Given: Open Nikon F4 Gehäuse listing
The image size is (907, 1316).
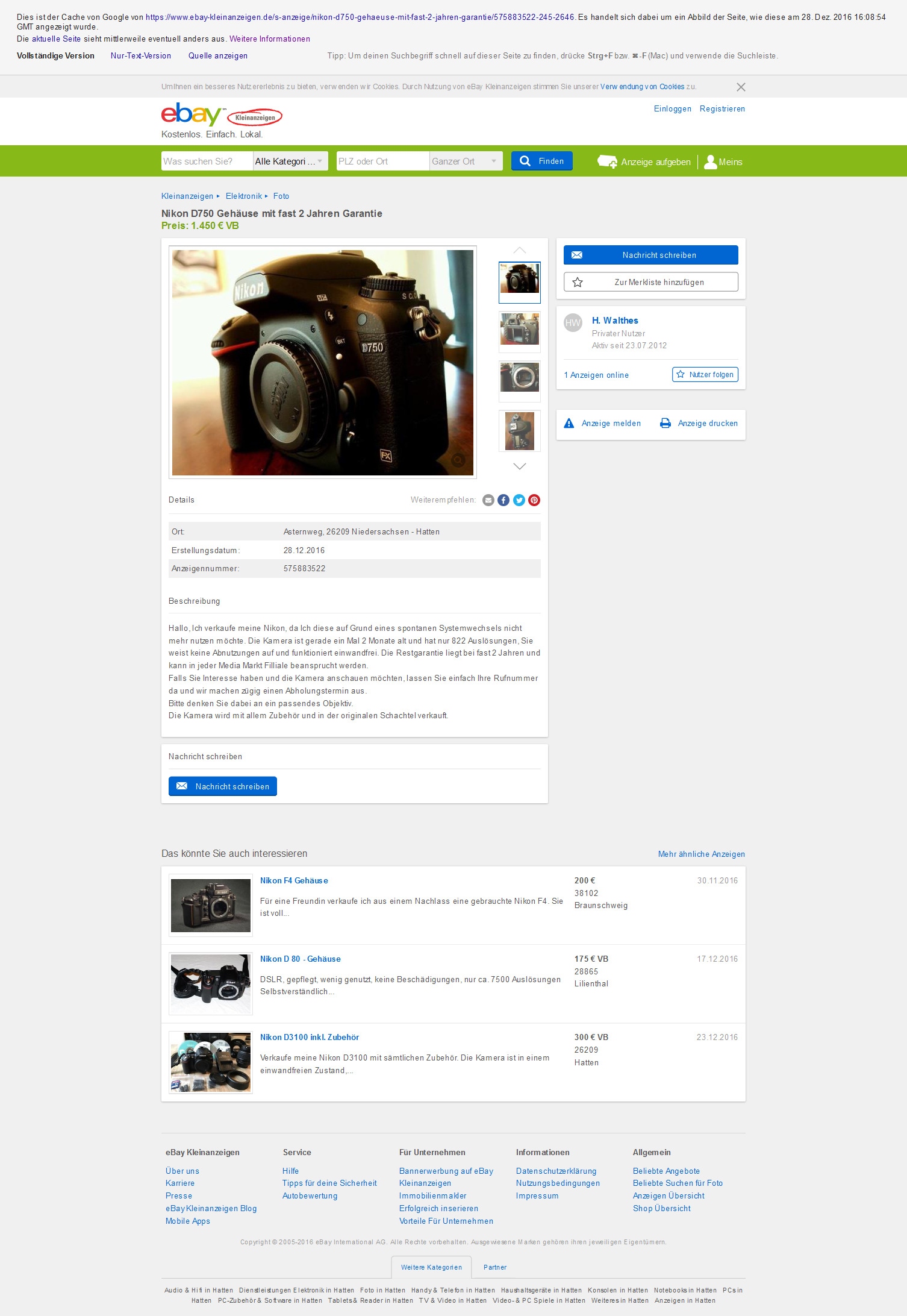Looking at the screenshot, I should pos(294,881).
